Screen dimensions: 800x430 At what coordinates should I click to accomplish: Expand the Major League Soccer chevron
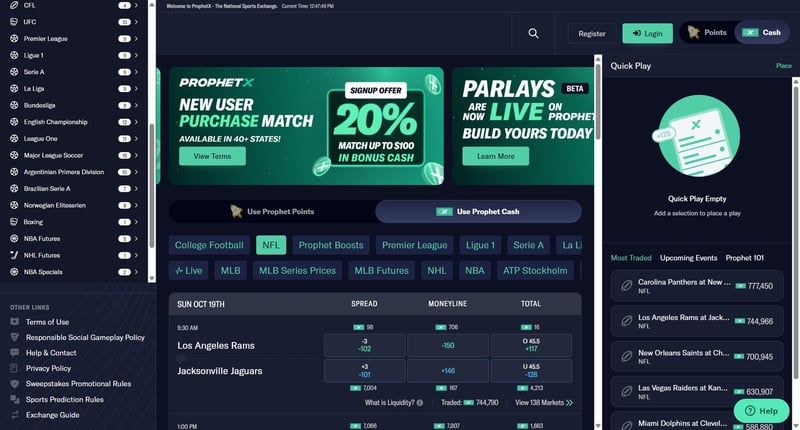click(x=136, y=155)
